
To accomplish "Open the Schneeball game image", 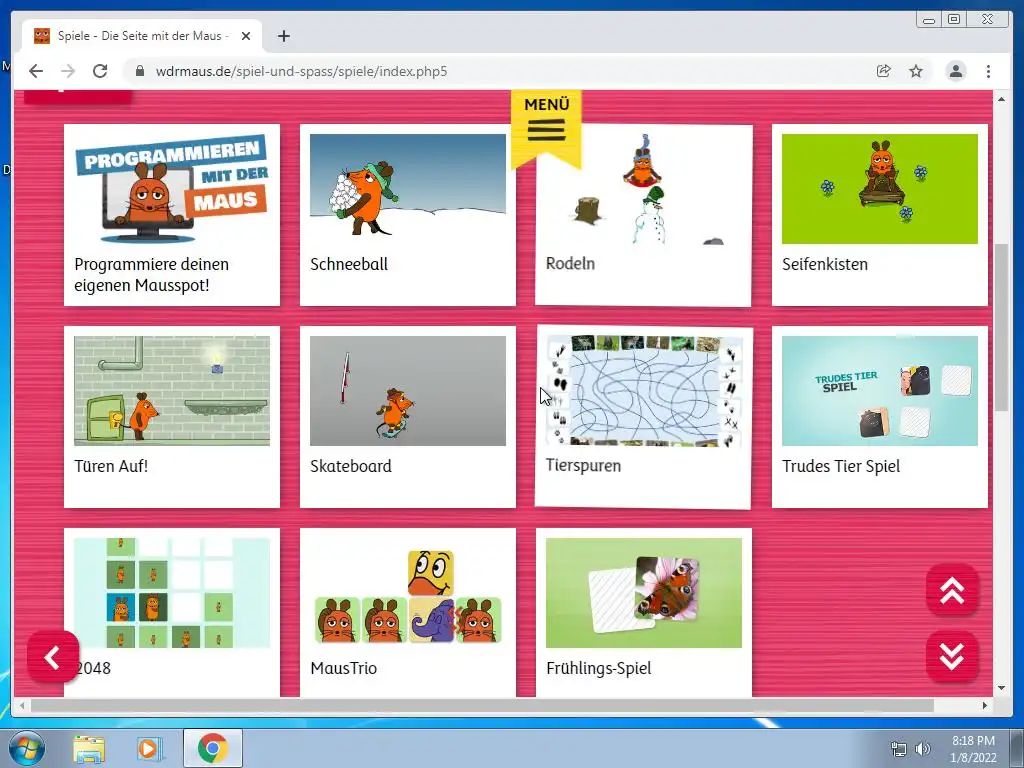I will click(x=408, y=189).
